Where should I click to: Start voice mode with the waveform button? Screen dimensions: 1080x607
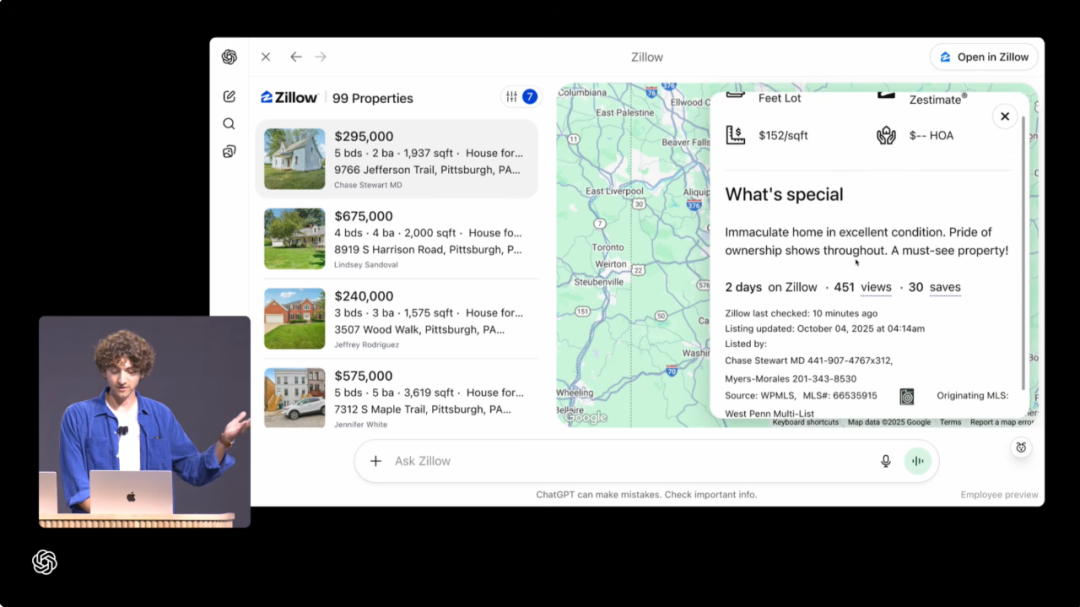(x=917, y=461)
